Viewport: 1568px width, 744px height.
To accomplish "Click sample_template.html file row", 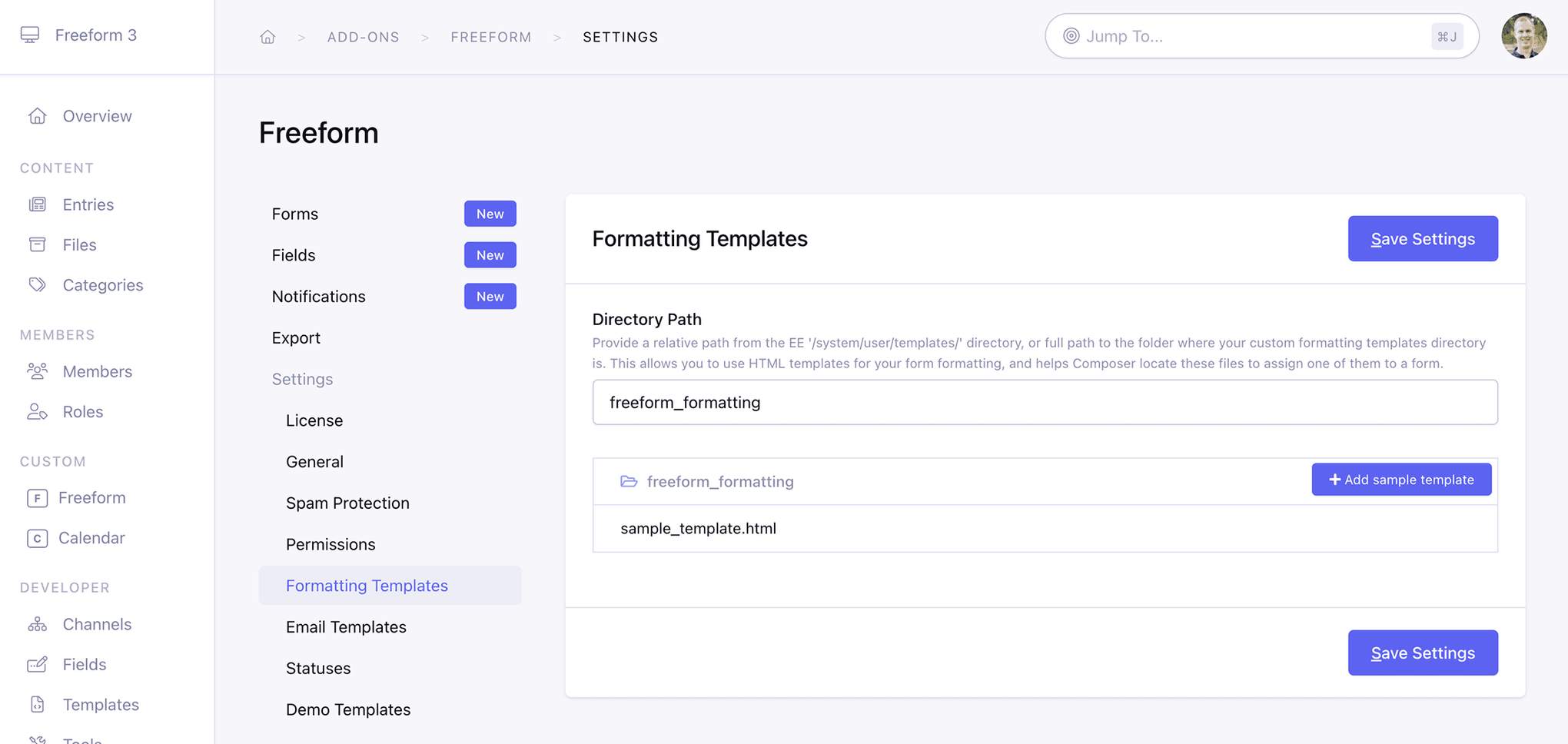I will point(1045,529).
